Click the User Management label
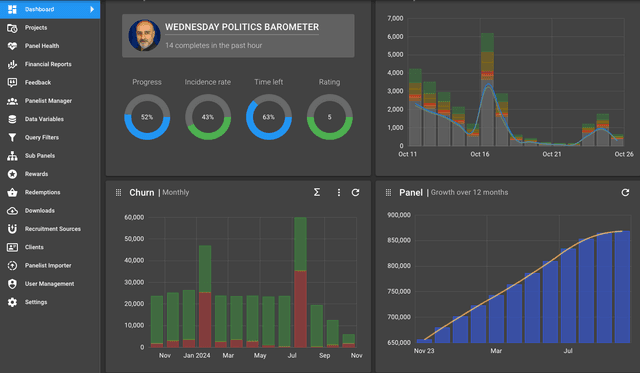 [x=49, y=284]
